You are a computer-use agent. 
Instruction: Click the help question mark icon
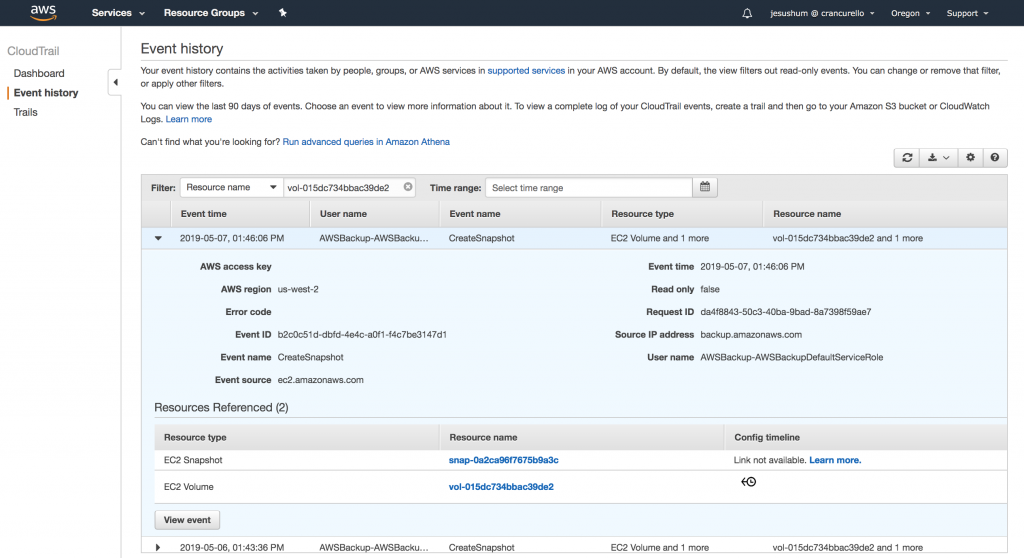[994, 158]
